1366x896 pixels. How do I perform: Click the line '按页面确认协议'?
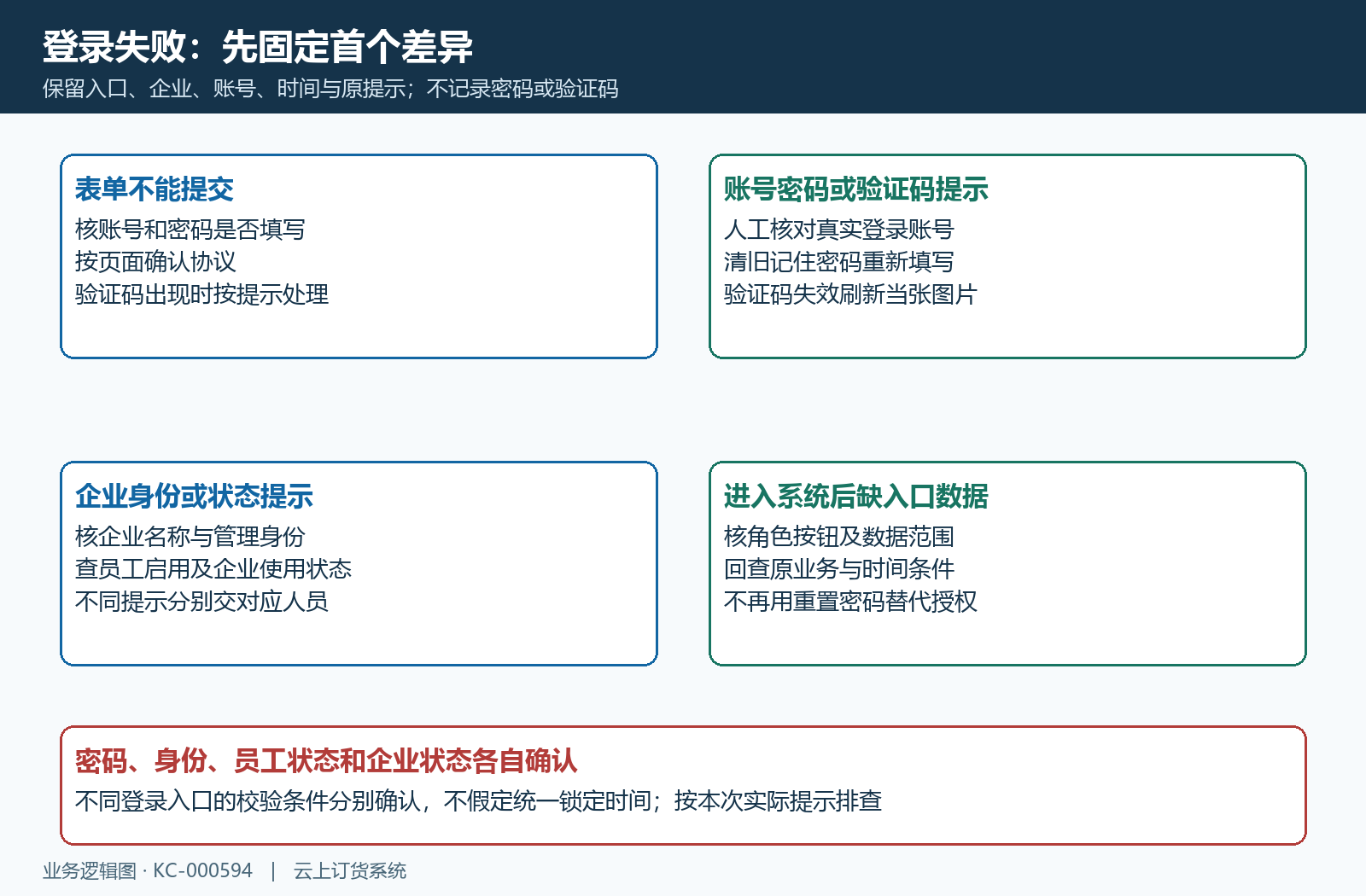[155, 262]
